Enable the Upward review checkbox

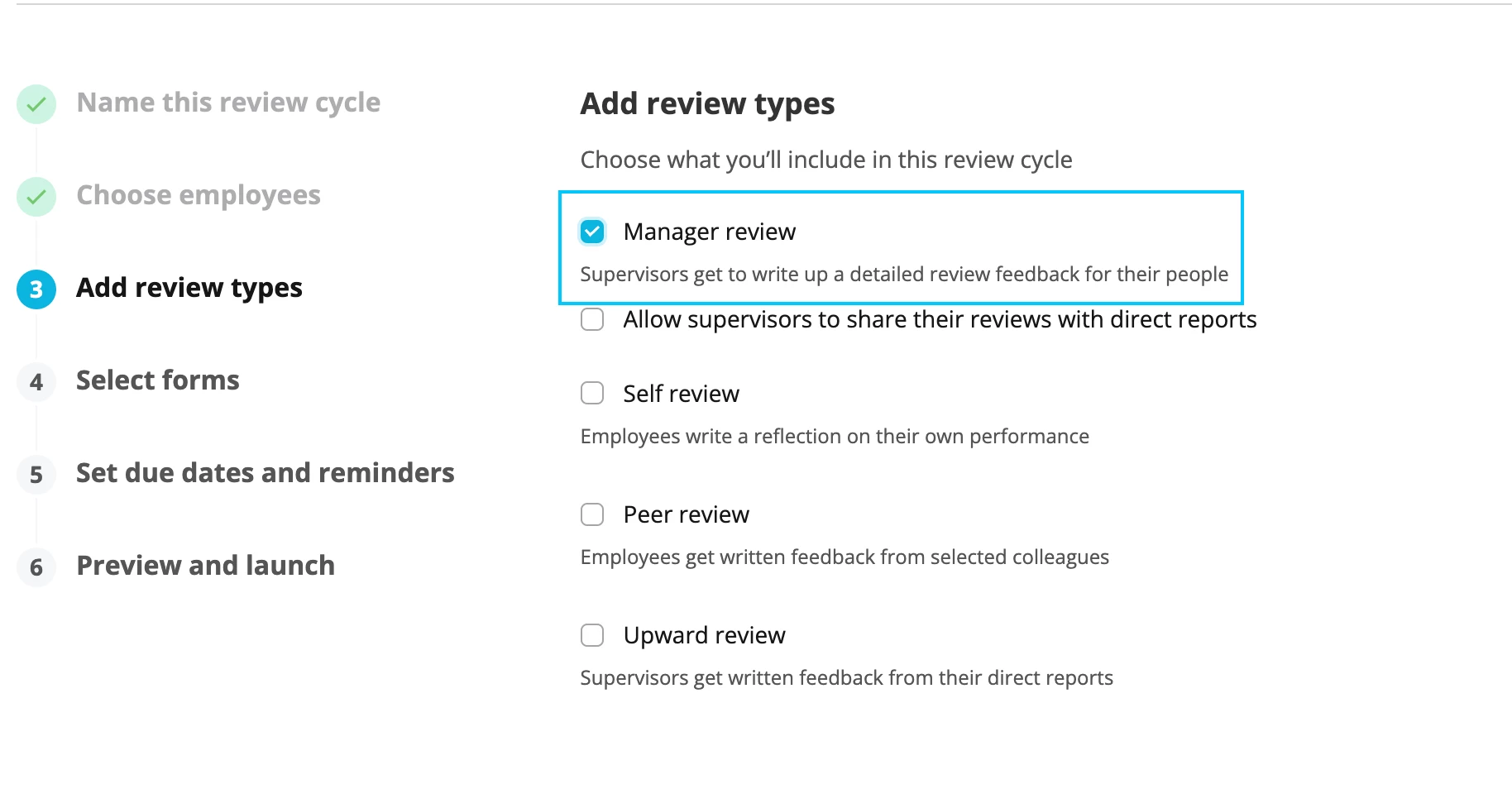coord(592,635)
